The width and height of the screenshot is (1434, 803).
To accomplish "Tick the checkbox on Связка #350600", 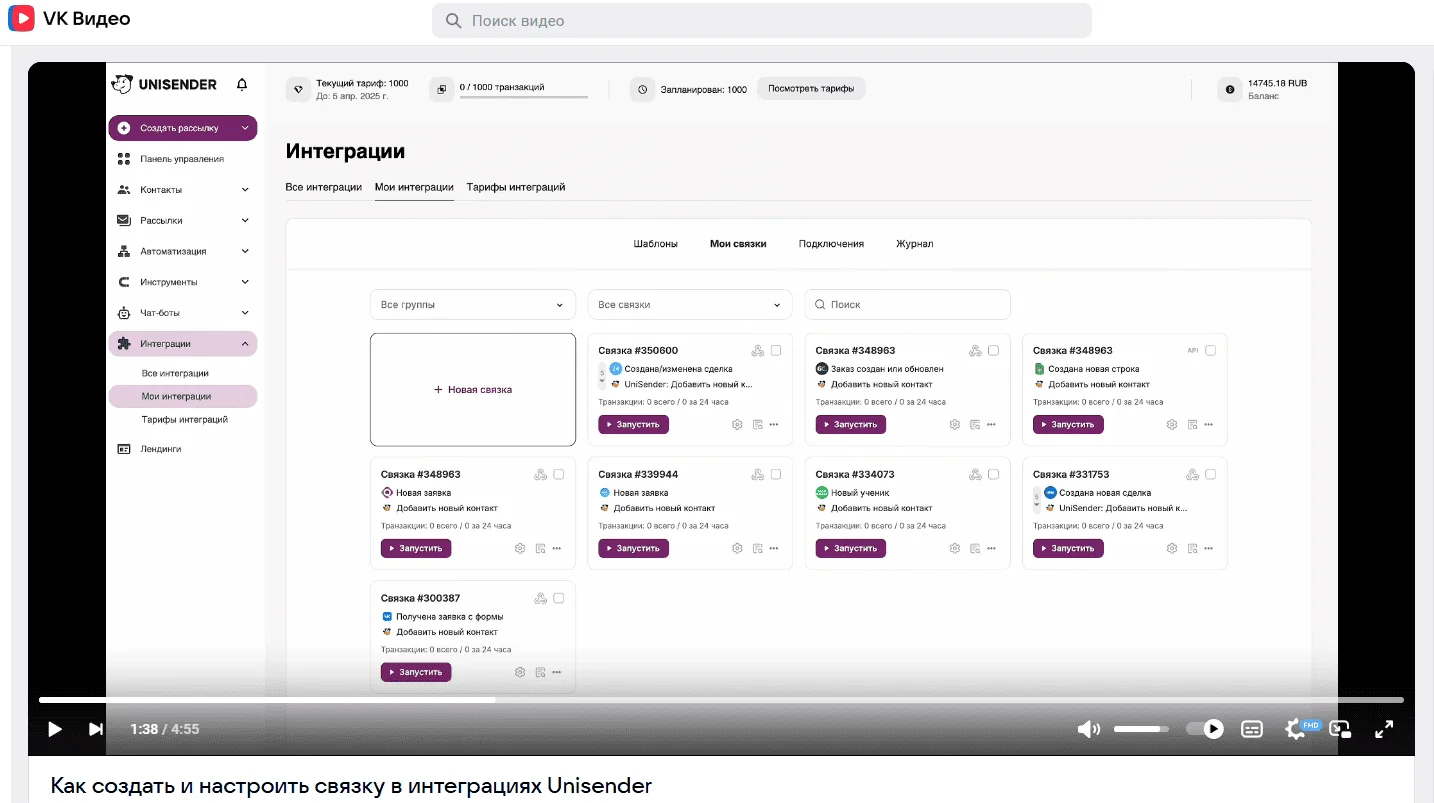I will click(776, 351).
